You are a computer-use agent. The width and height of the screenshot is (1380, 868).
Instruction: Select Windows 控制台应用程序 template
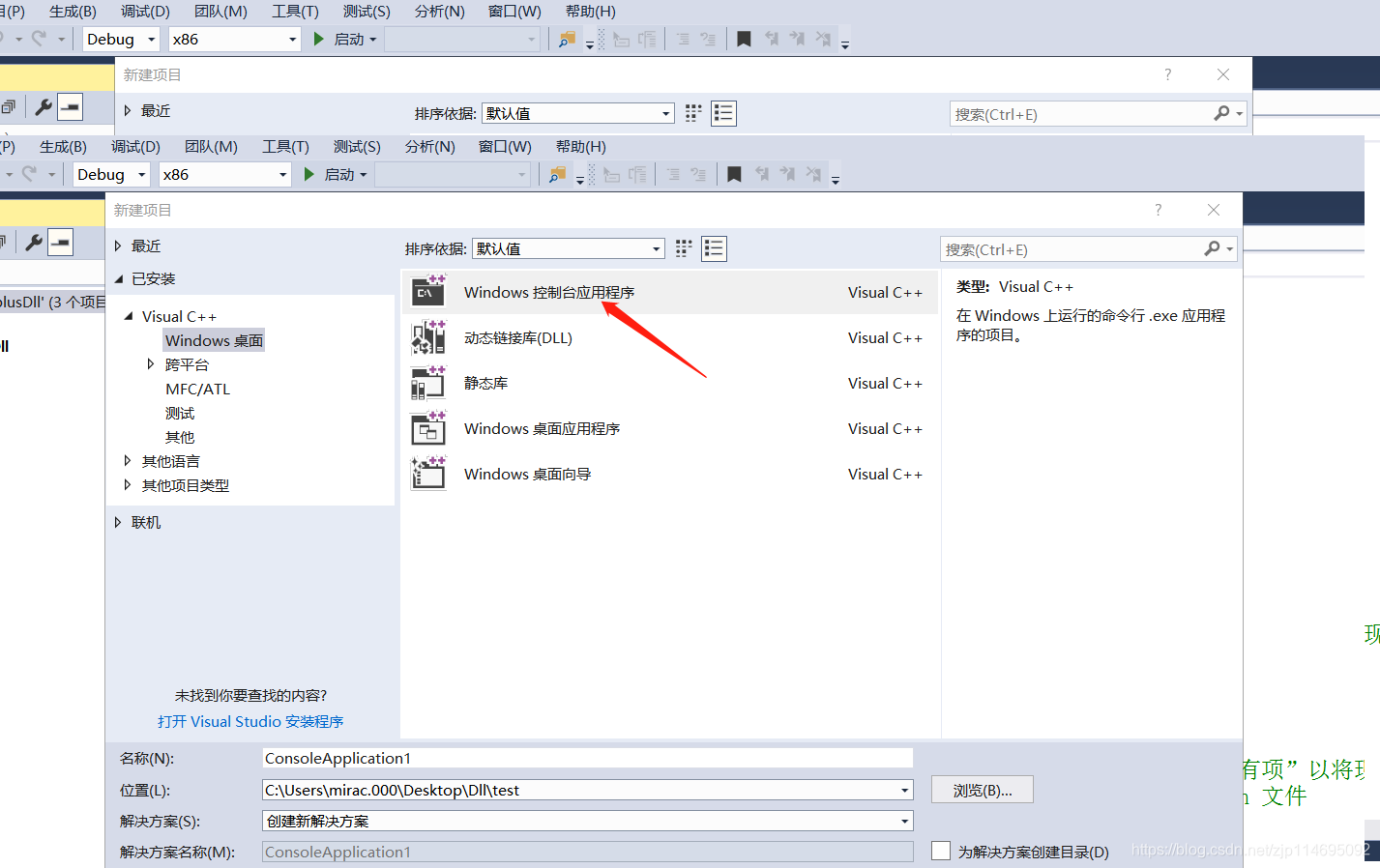pos(669,292)
